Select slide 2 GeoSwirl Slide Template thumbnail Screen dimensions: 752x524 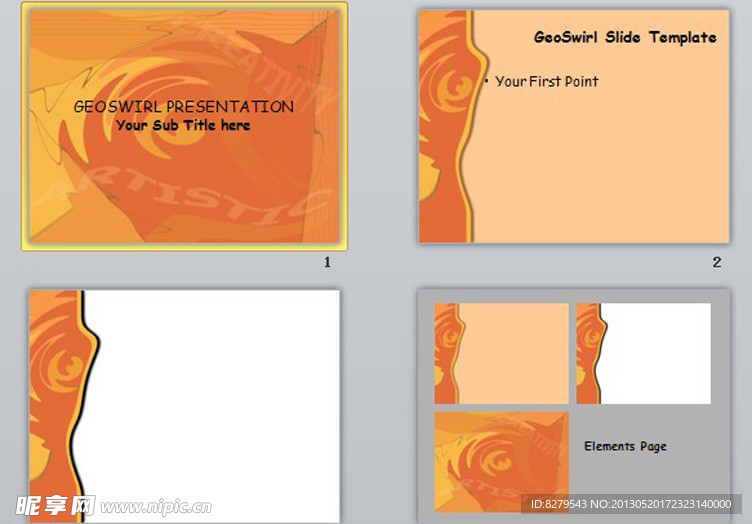point(574,127)
